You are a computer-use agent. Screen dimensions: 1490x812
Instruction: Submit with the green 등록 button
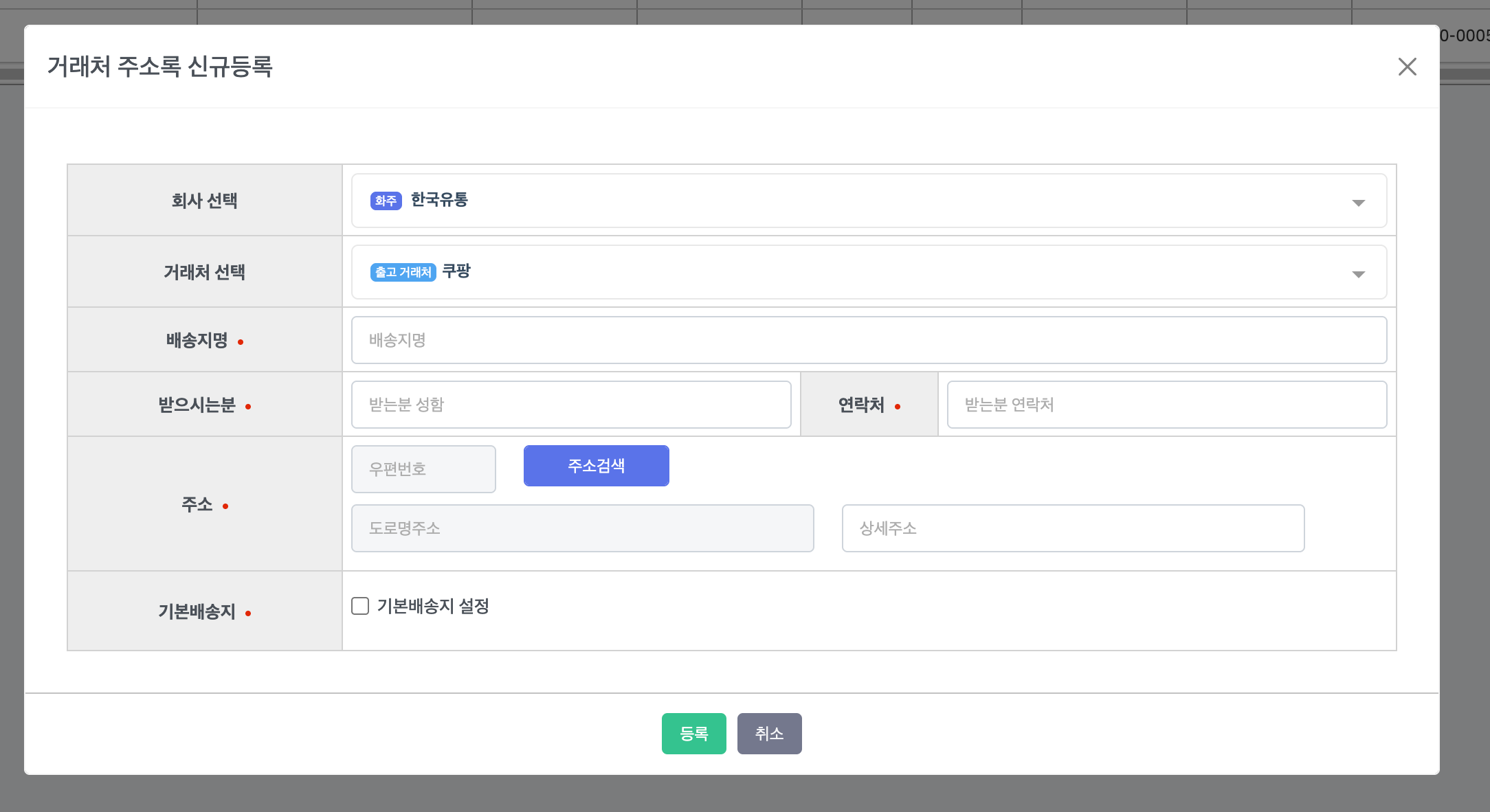point(693,734)
